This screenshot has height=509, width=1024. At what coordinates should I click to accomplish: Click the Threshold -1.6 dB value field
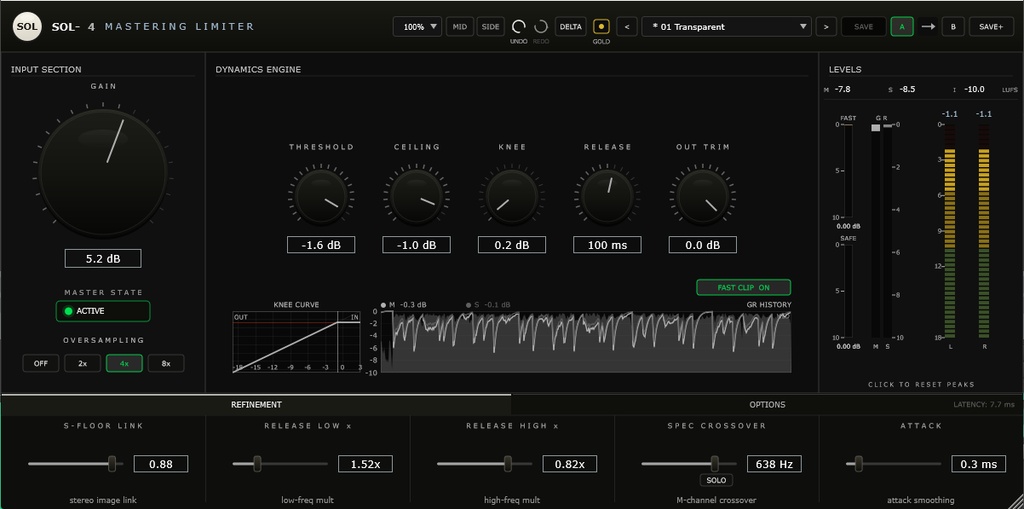pos(321,245)
